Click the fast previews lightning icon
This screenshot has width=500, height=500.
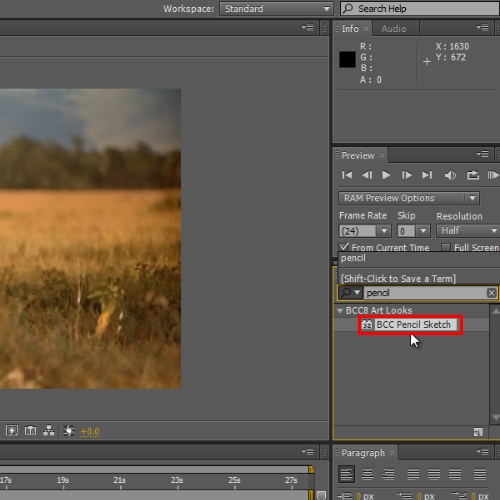tap(12, 430)
